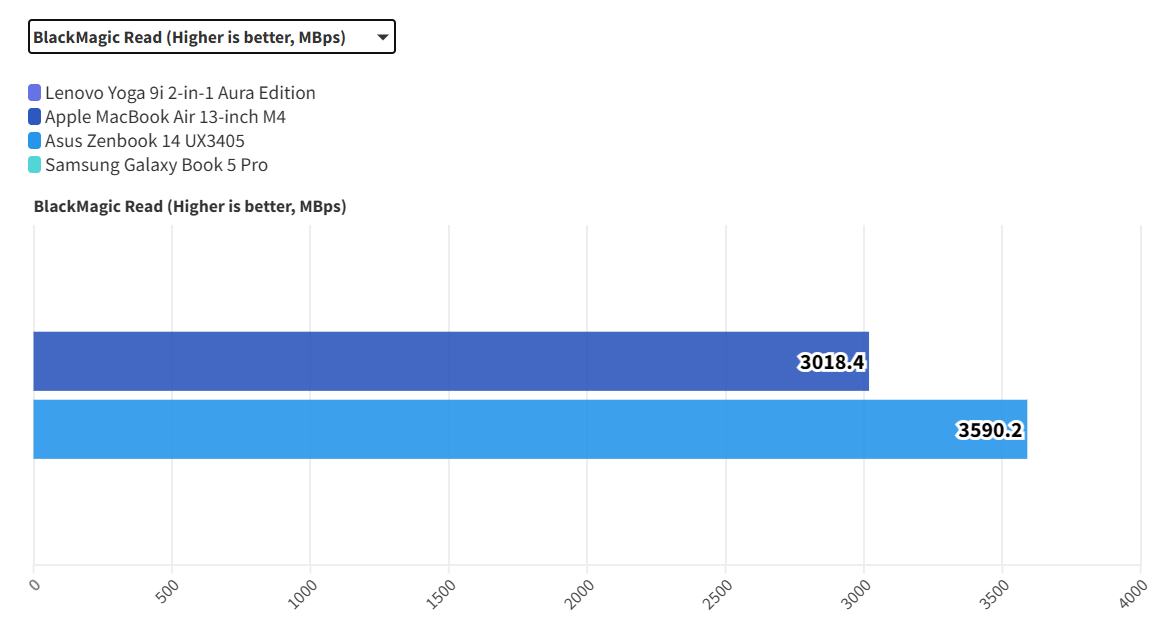Click the 2000 axis tick label
Viewport: 1176px width, 628px height.
tap(580, 591)
